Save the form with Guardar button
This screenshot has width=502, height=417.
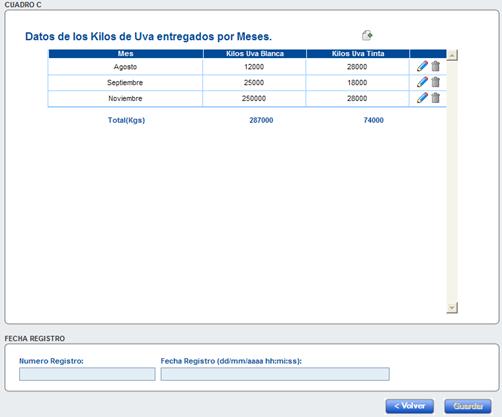click(468, 406)
